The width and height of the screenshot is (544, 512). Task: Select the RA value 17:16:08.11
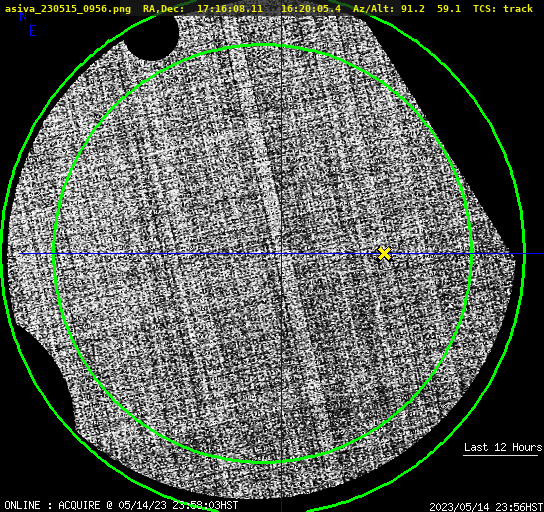[x=230, y=9]
